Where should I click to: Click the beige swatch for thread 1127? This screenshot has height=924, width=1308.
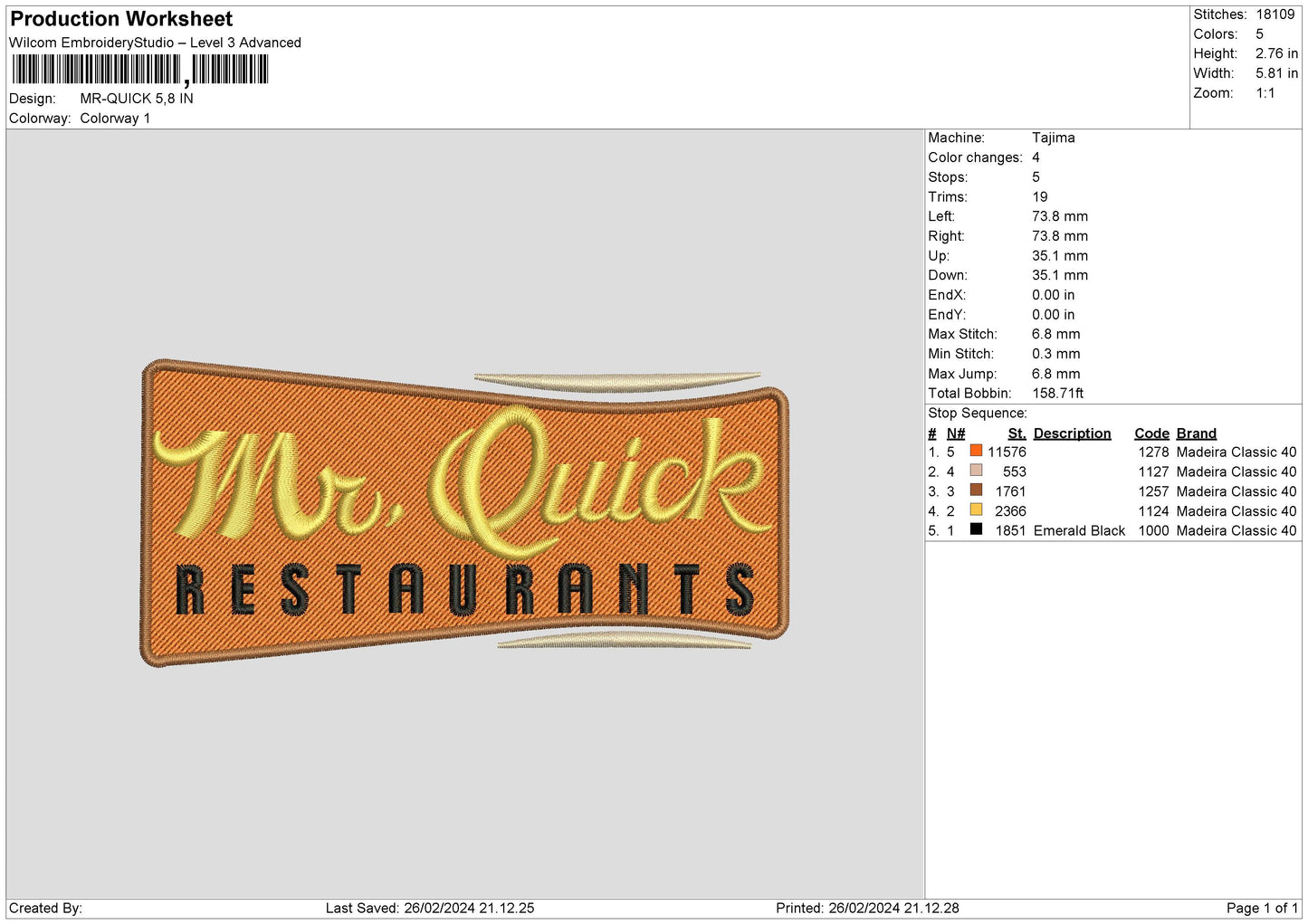coord(976,471)
